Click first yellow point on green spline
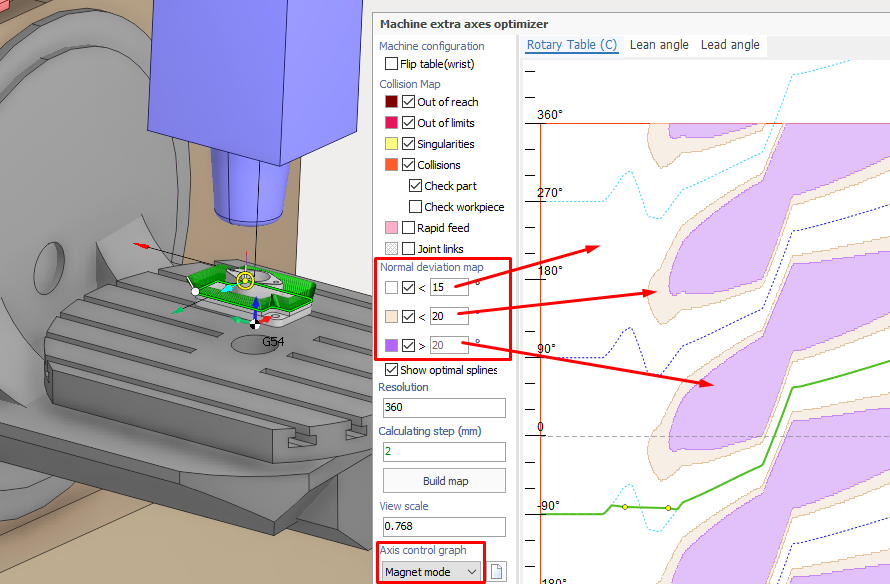The width and height of the screenshot is (890, 584). coord(625,507)
